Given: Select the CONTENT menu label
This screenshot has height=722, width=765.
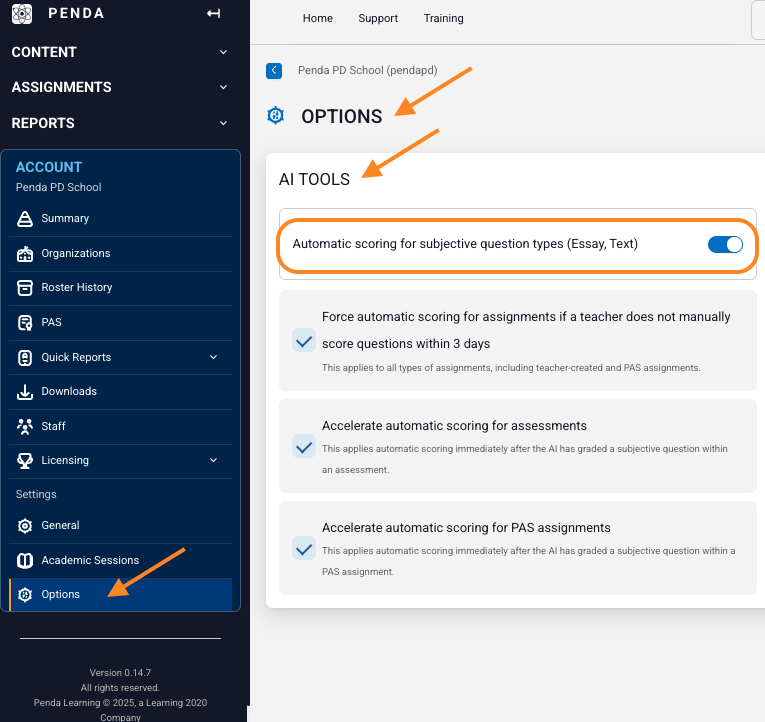Looking at the screenshot, I should click(x=44, y=52).
